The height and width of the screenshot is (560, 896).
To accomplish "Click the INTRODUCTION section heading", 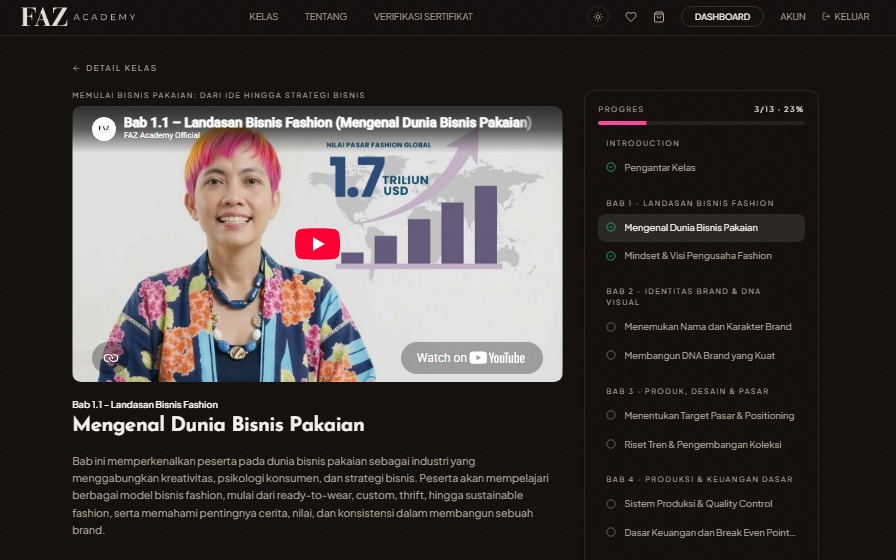I will point(643,143).
